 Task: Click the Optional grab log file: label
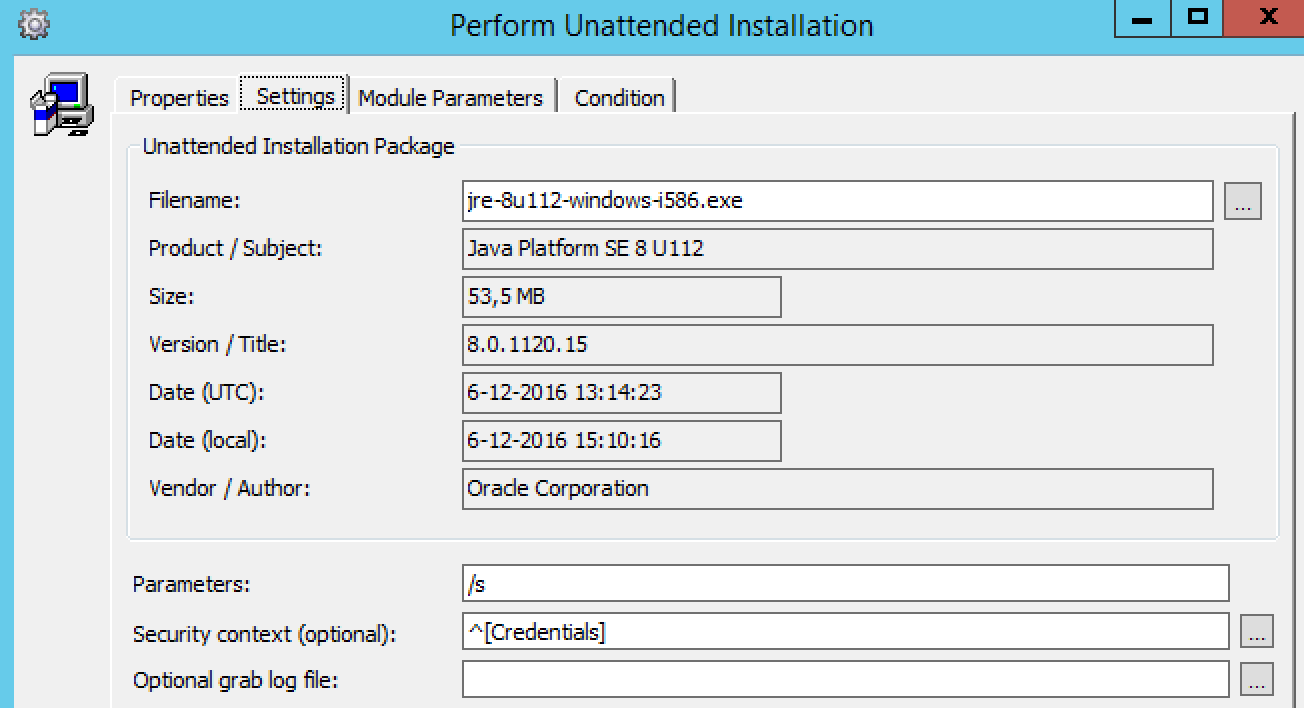235,681
